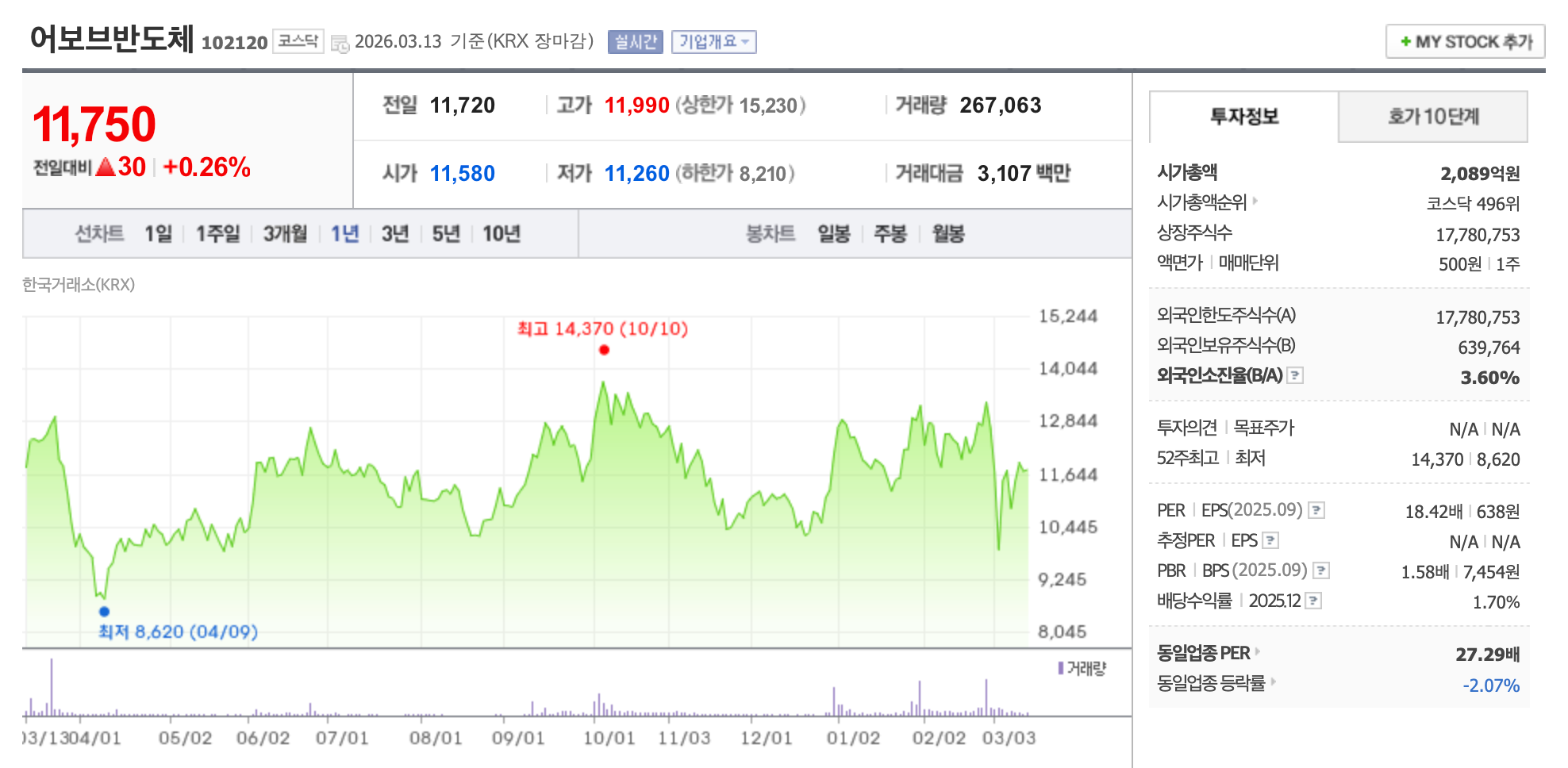This screenshot has width=1568, height=768.
Task: Click help icon next to 추정PER EPS
Action: [1270, 540]
